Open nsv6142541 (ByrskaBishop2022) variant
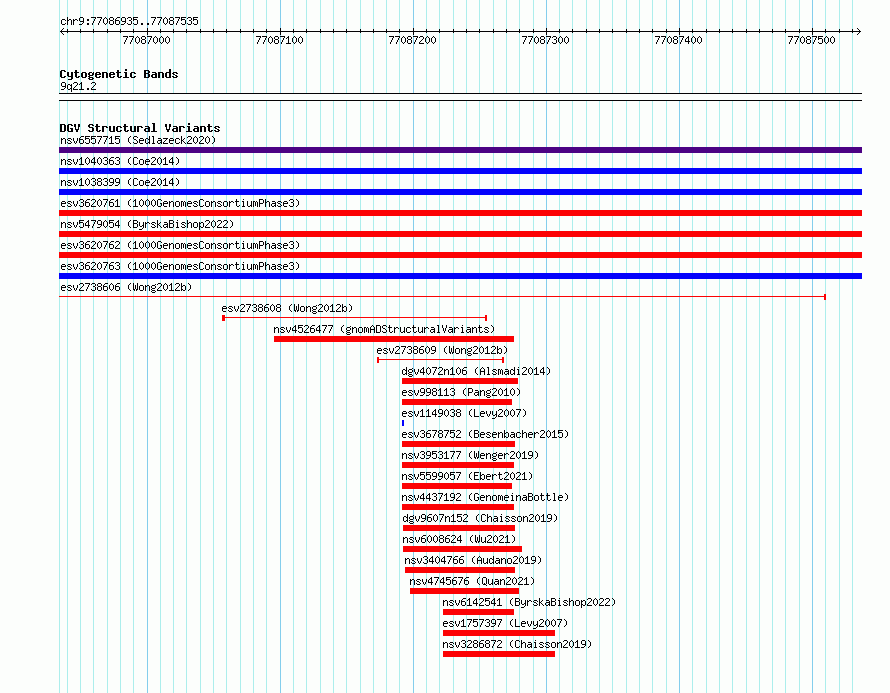Screen dimensions: 890x693 [x=529, y=602]
